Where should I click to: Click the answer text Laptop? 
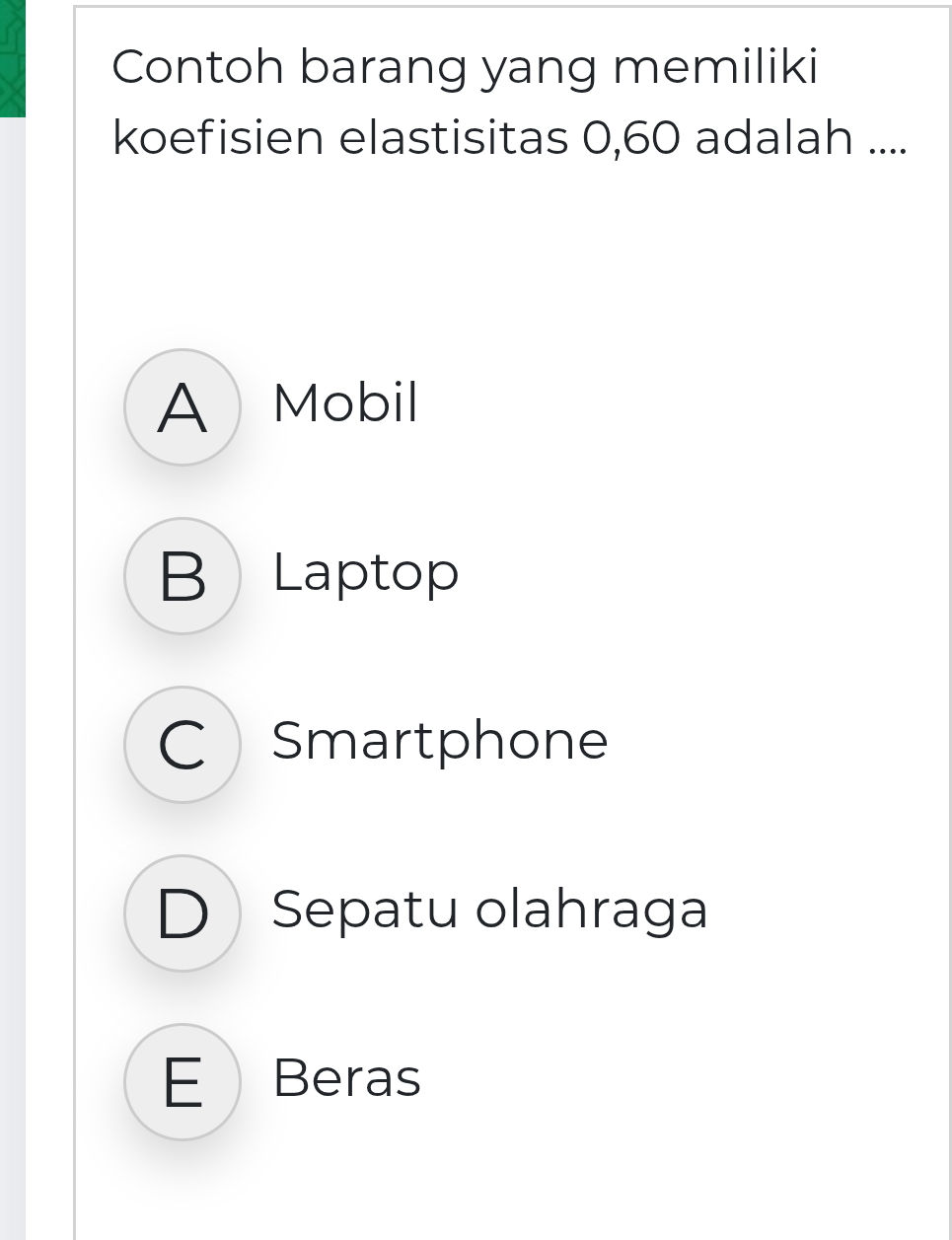point(366,572)
